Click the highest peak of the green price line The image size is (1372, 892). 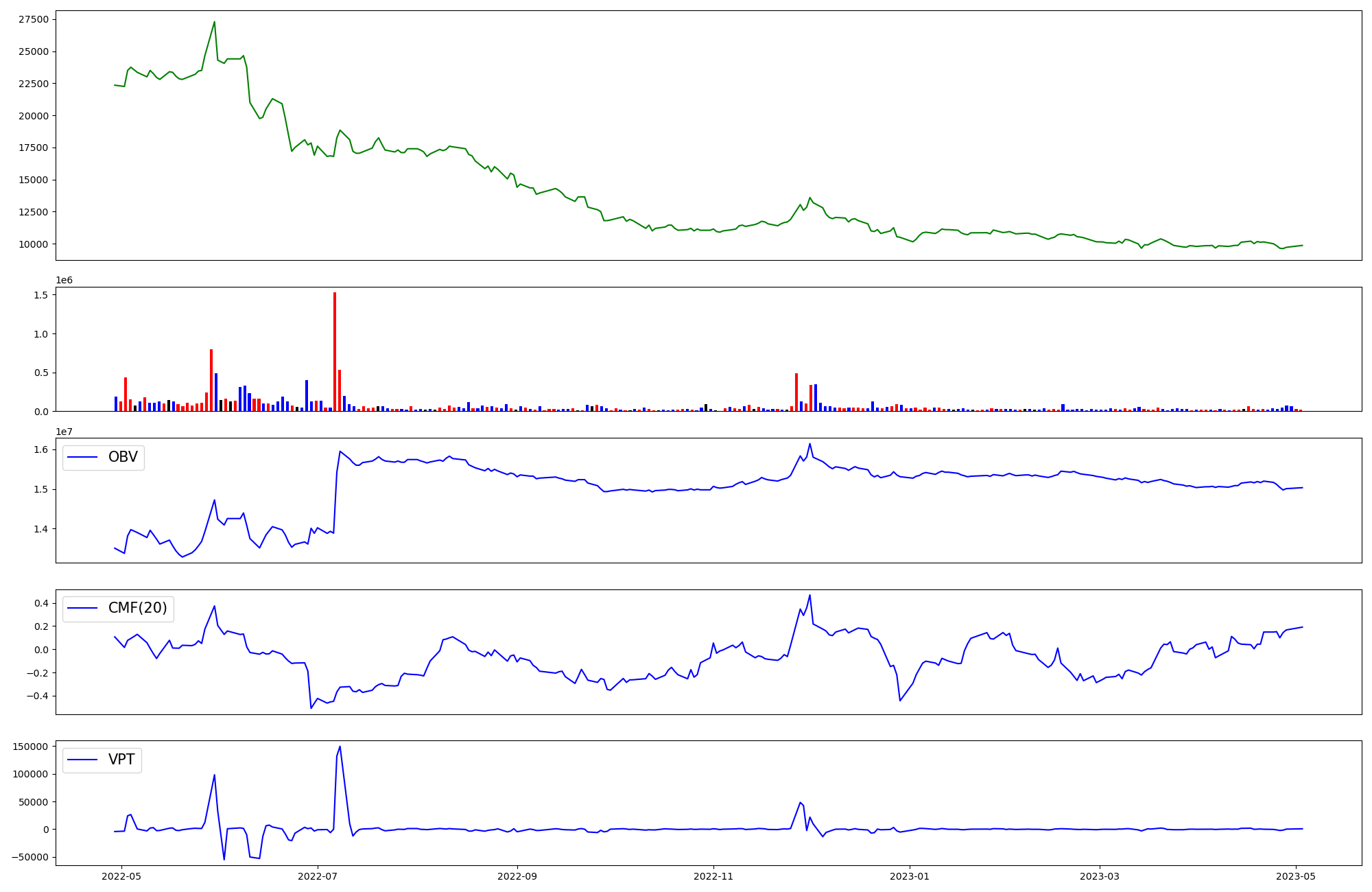point(215,22)
